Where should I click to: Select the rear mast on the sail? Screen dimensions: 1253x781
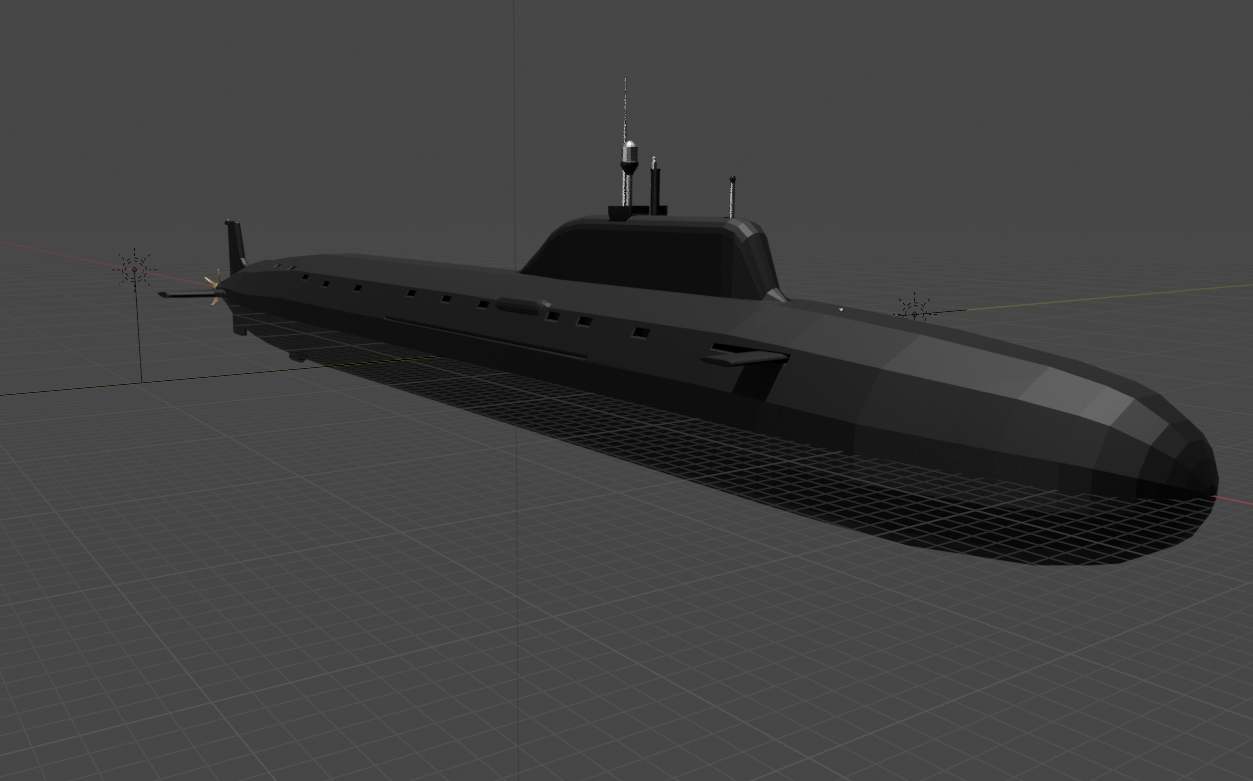coord(733,195)
